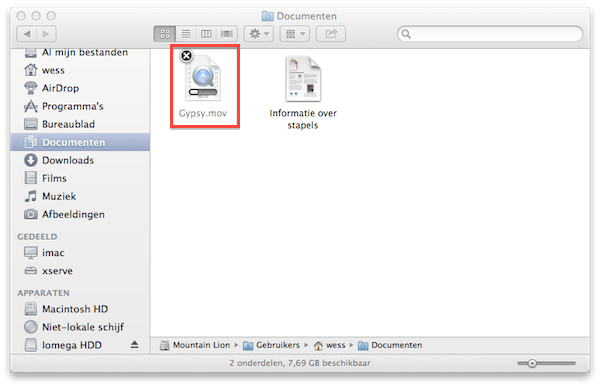Image resolution: width=600 pixels, height=387 pixels.
Task: Switch to Cover Flow view
Action: [227, 34]
